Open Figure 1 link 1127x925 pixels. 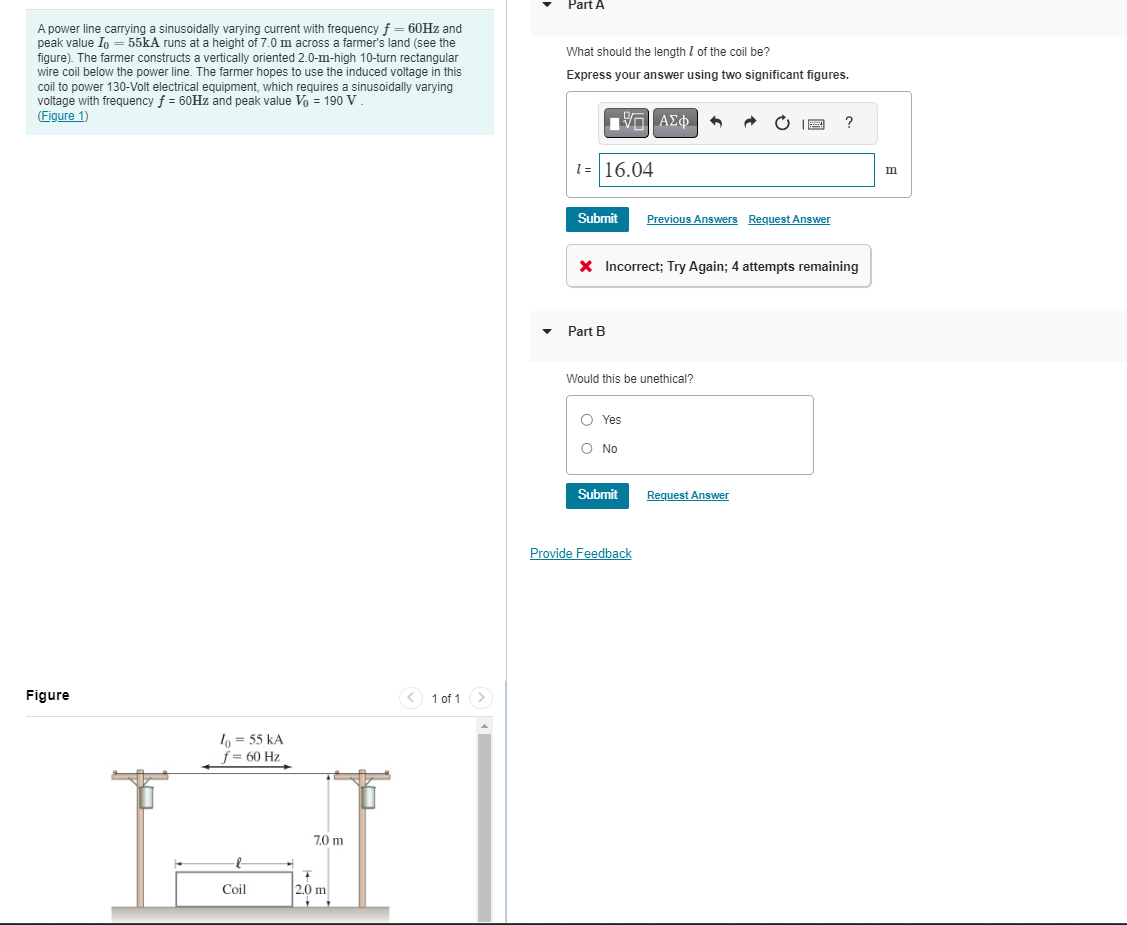coord(63,116)
